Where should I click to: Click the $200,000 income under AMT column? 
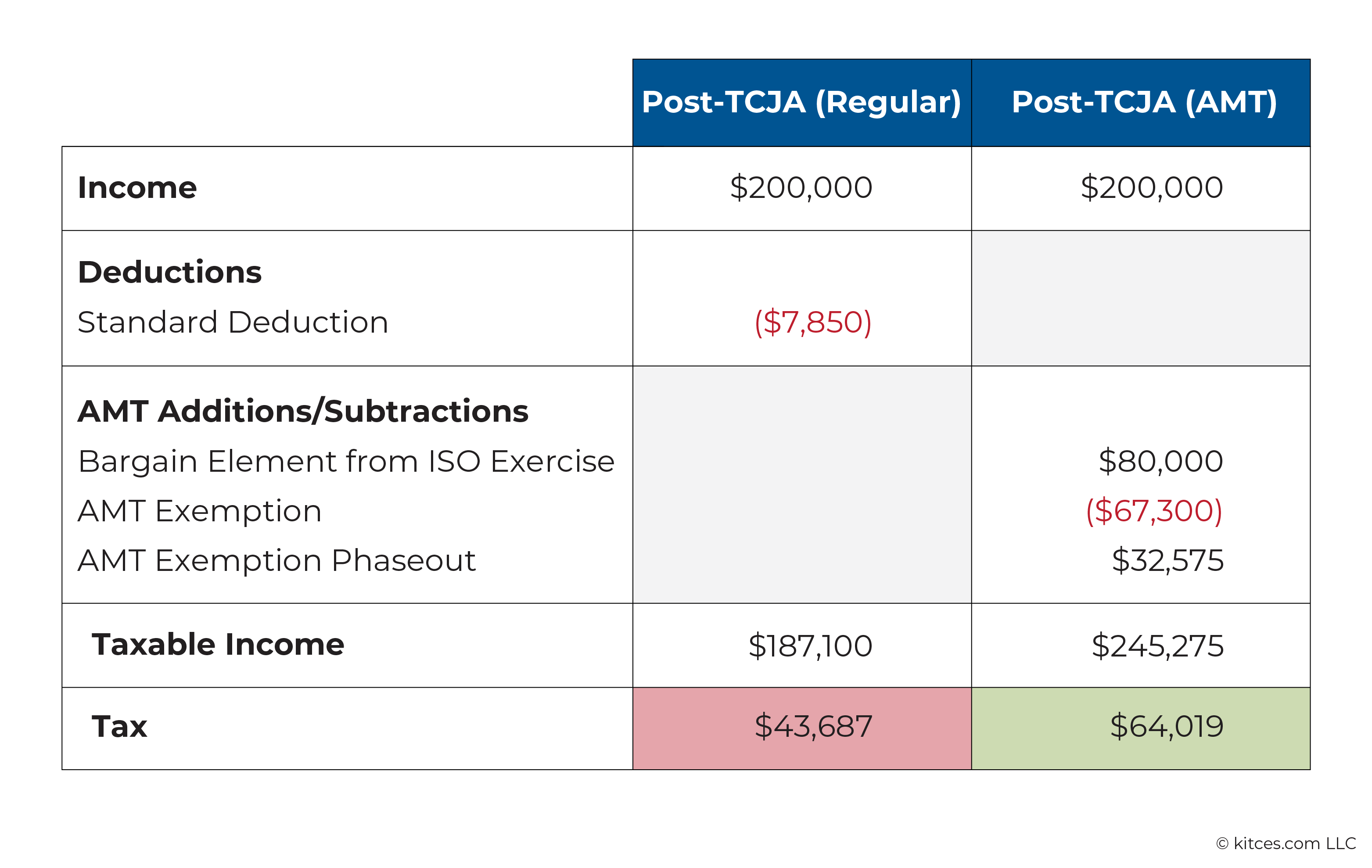click(x=1152, y=187)
